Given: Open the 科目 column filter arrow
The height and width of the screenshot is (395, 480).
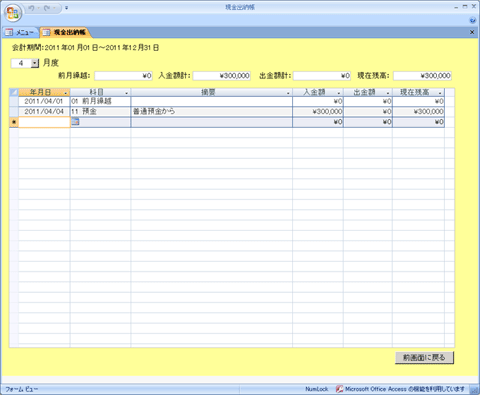Looking at the screenshot, I should pos(126,93).
